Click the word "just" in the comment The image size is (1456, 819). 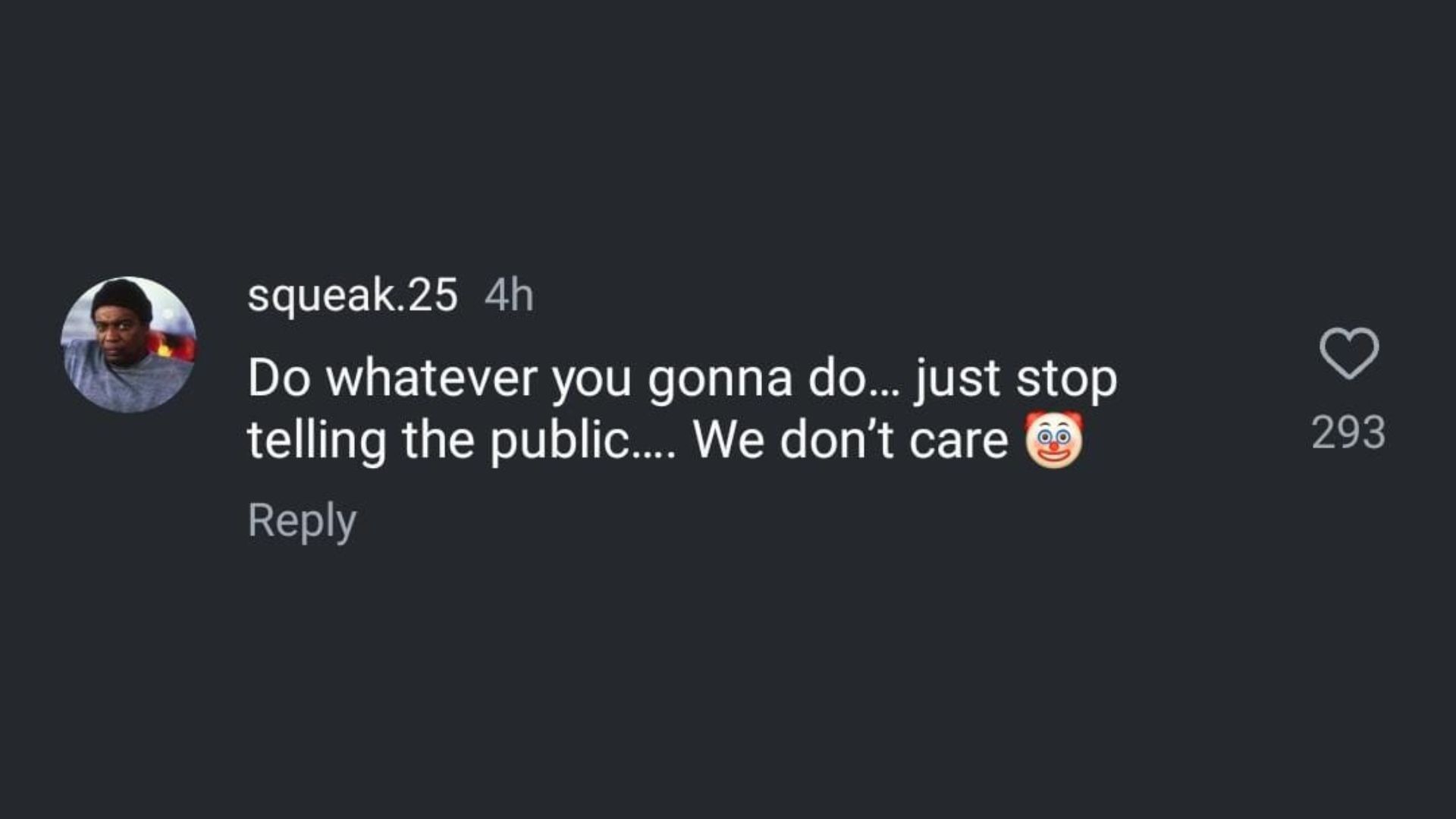957,379
